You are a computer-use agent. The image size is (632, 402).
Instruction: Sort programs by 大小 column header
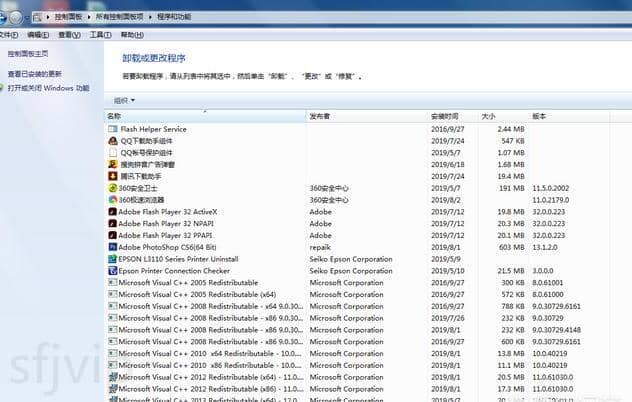click(489, 117)
